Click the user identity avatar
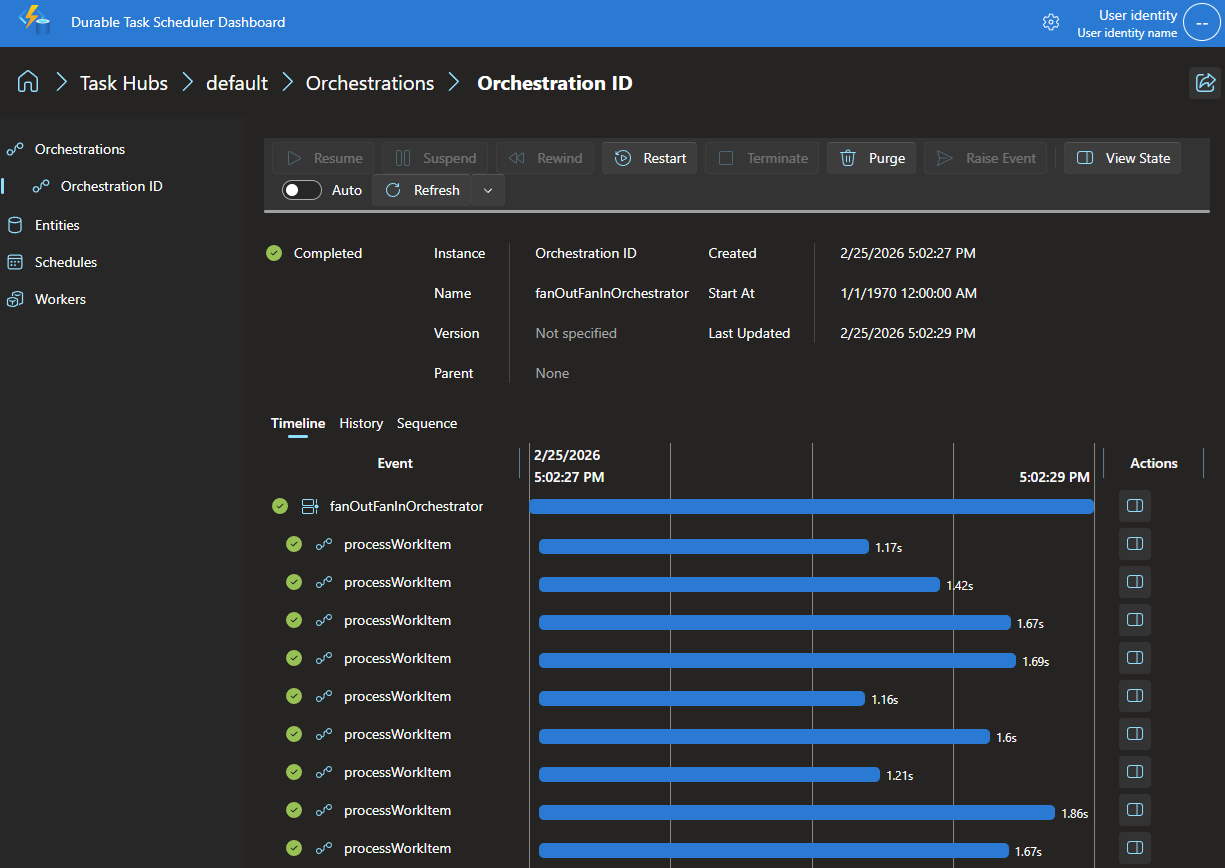The width and height of the screenshot is (1225, 868). click(x=1201, y=21)
